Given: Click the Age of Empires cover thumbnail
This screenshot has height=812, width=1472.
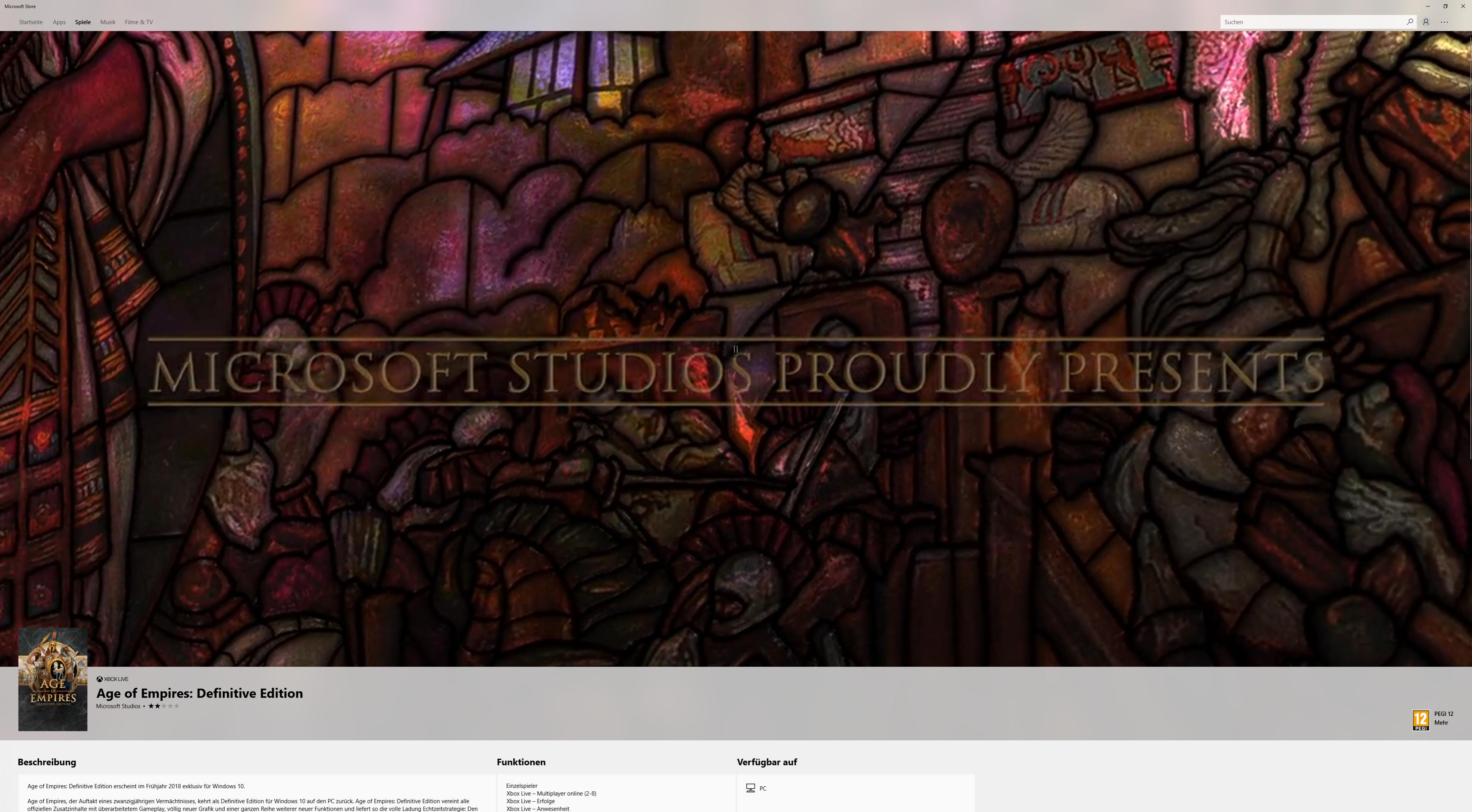Looking at the screenshot, I should tap(53, 679).
